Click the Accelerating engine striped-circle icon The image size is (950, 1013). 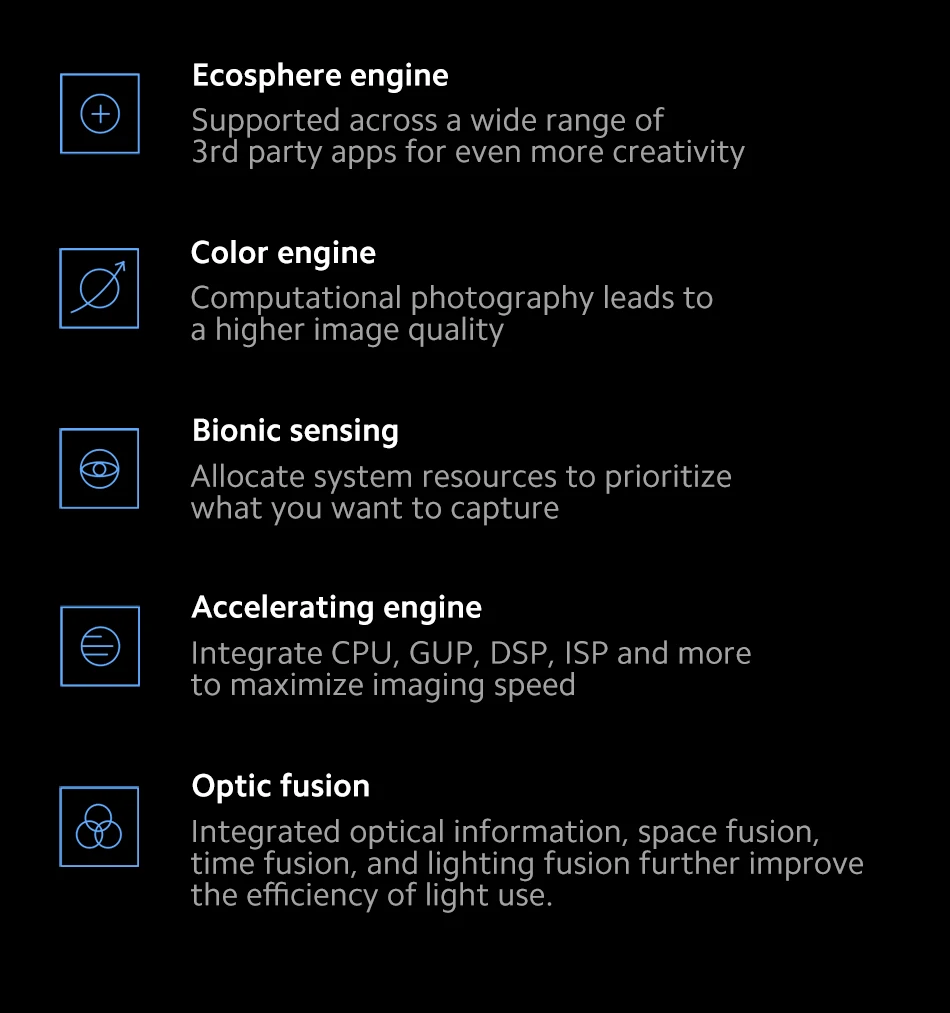[99, 646]
